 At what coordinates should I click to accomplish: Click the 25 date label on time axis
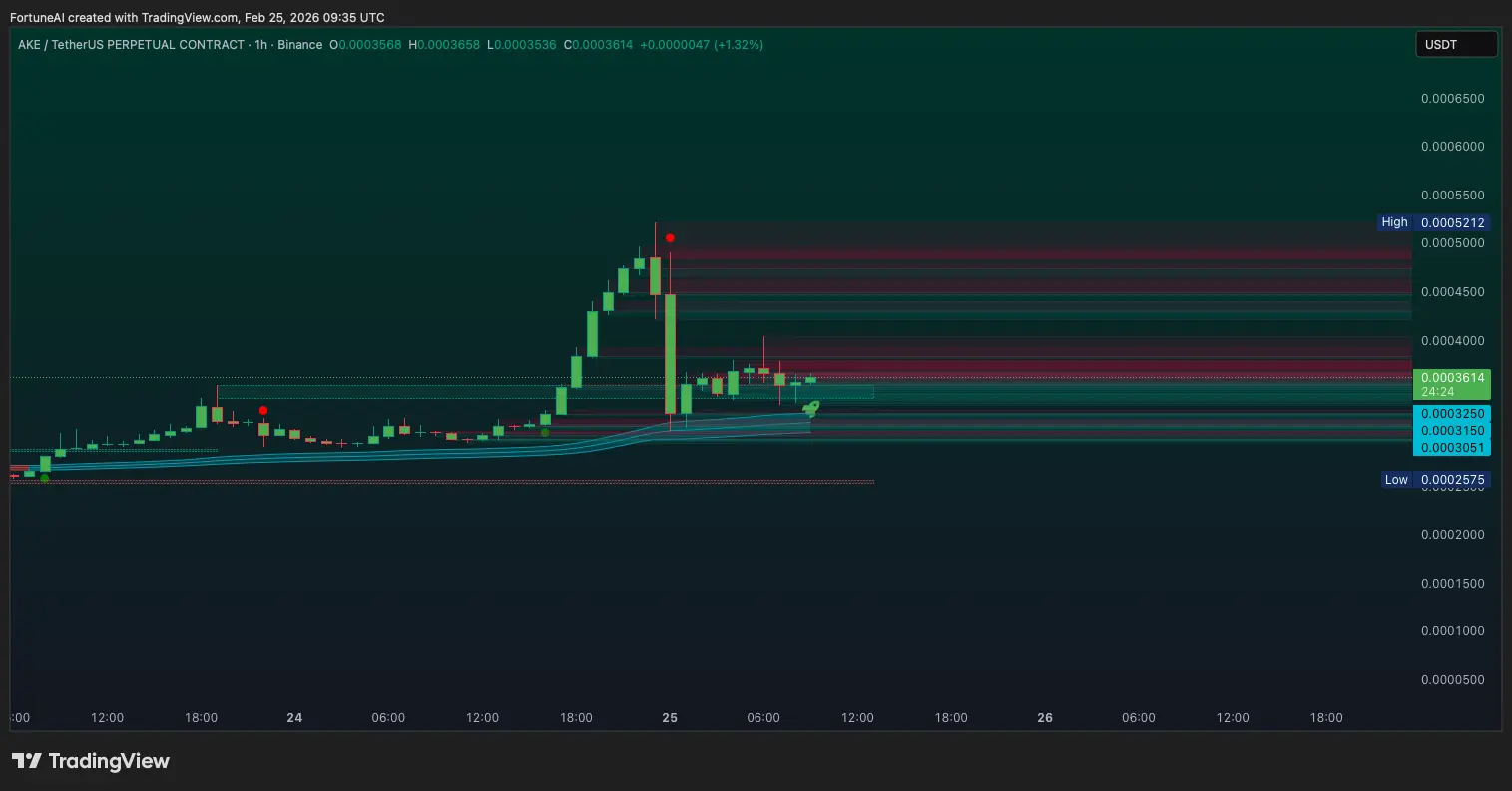(670, 718)
